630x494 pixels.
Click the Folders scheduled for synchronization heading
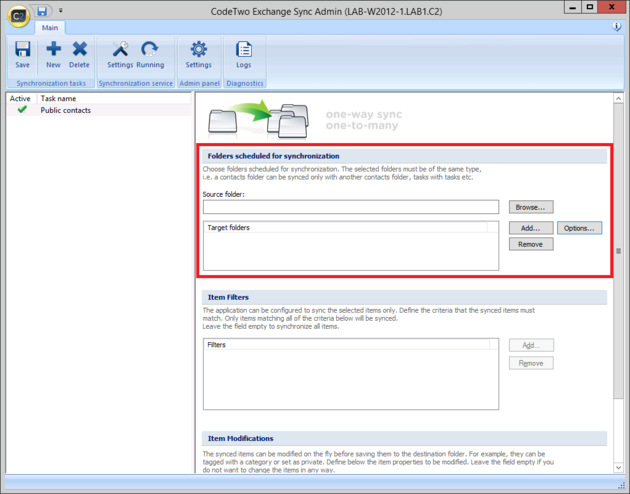point(273,156)
